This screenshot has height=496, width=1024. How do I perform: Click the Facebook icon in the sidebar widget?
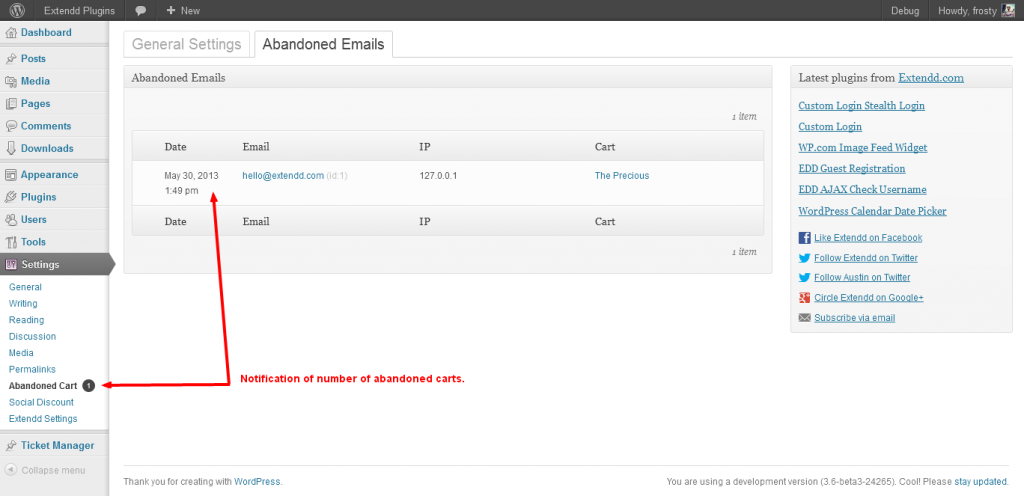coord(805,238)
